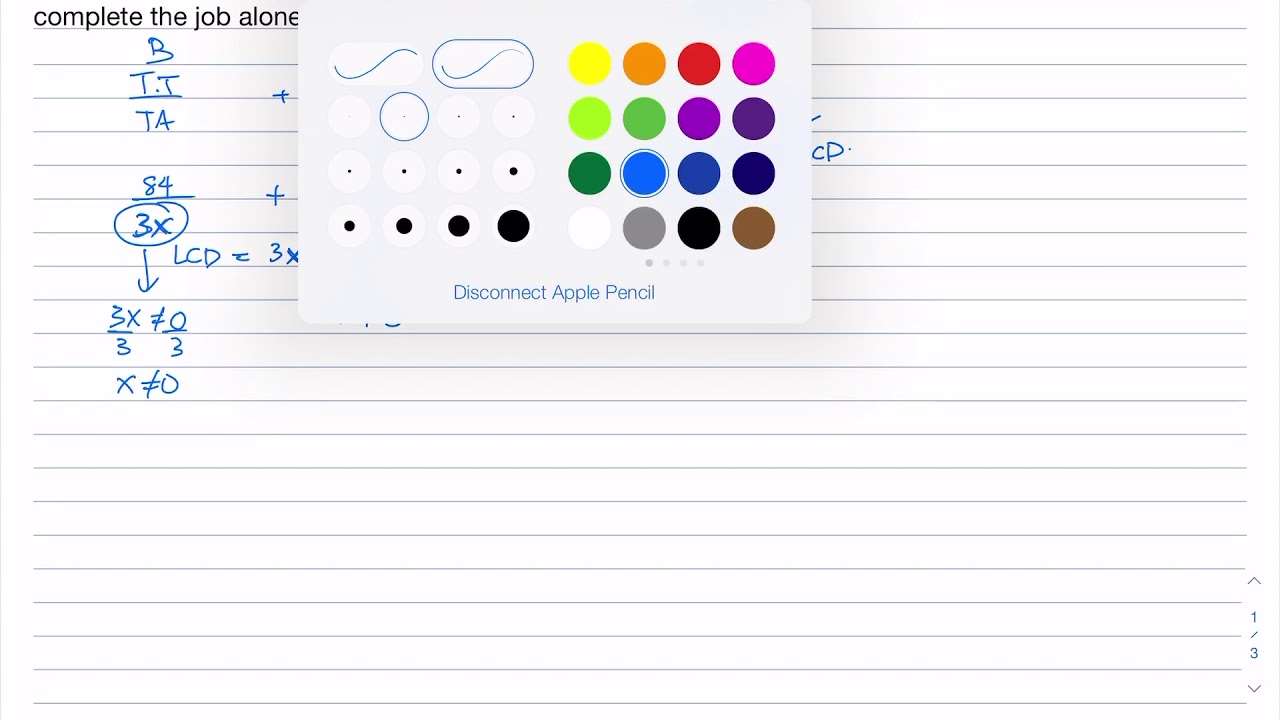This screenshot has width=1280, height=720.
Task: Go to first color palette page dot
Action: pos(649,263)
